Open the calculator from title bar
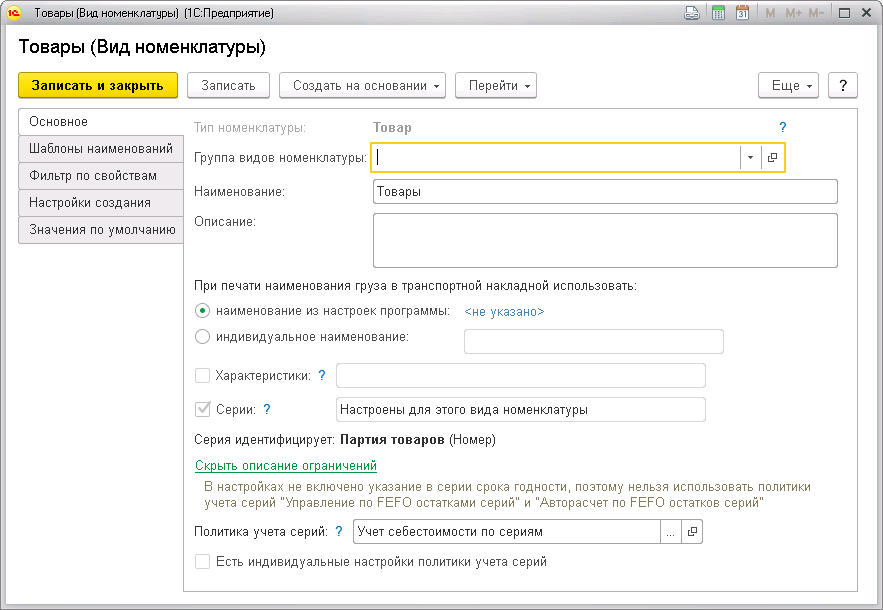 coord(718,14)
